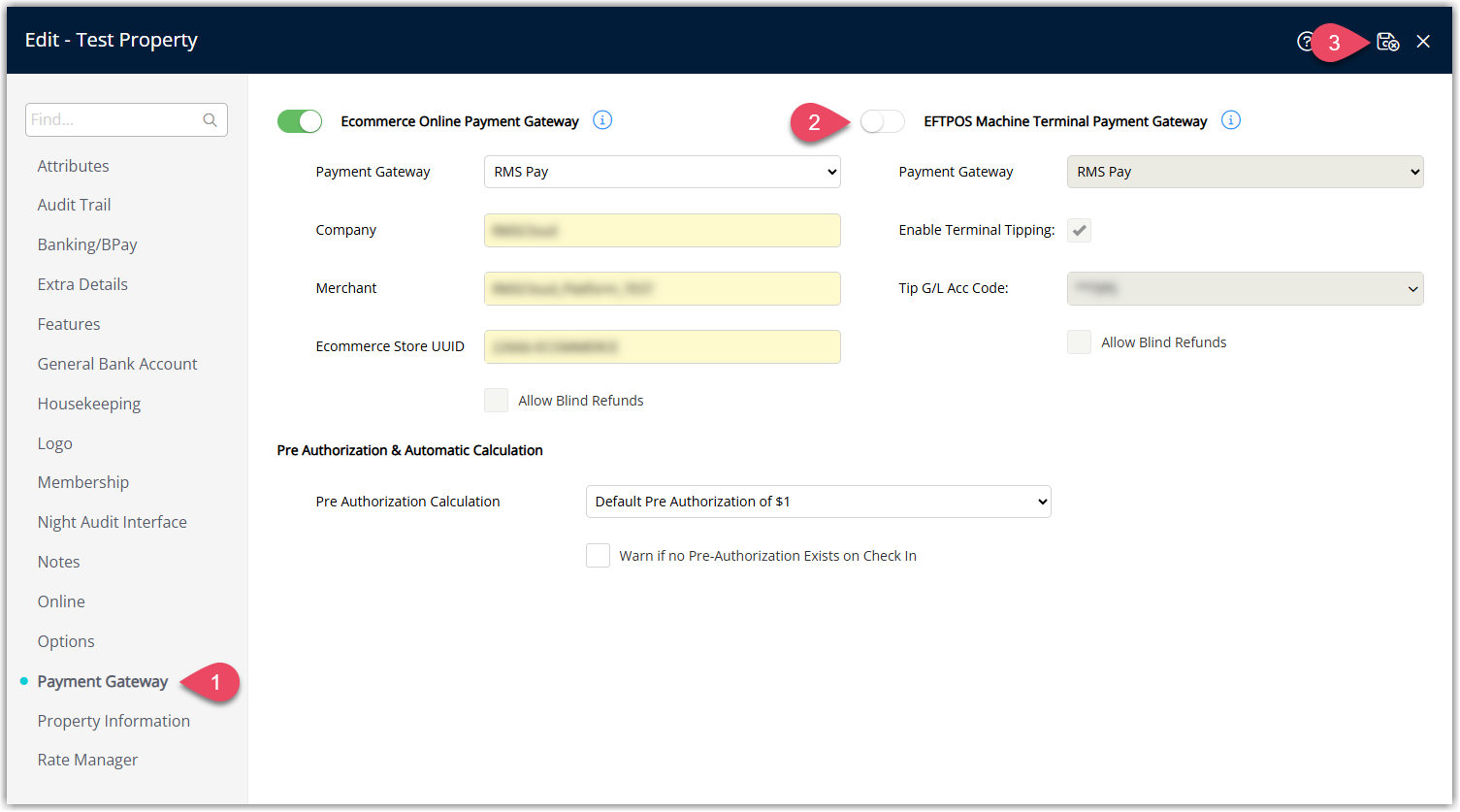Image resolution: width=1460 pixels, height=812 pixels.
Task: Go to Notes in sidebar
Action: (x=59, y=562)
